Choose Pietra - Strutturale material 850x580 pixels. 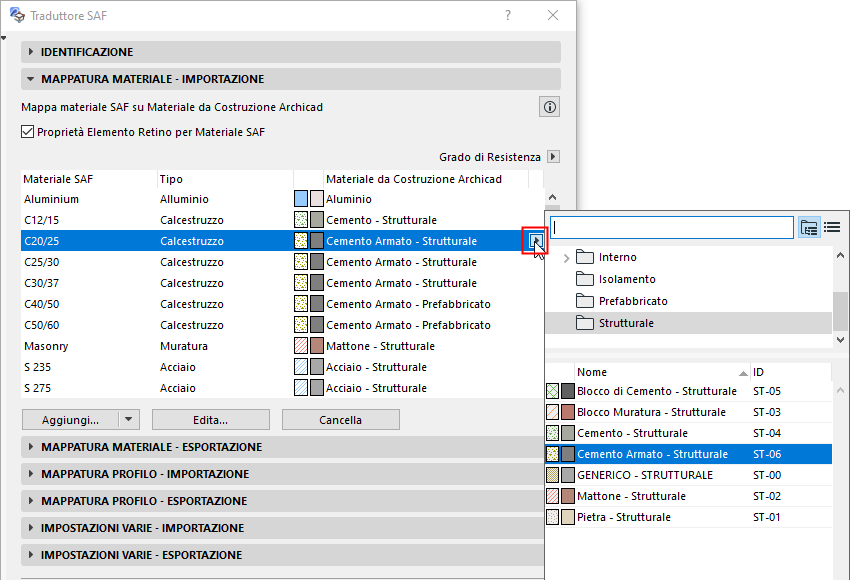tap(688, 517)
